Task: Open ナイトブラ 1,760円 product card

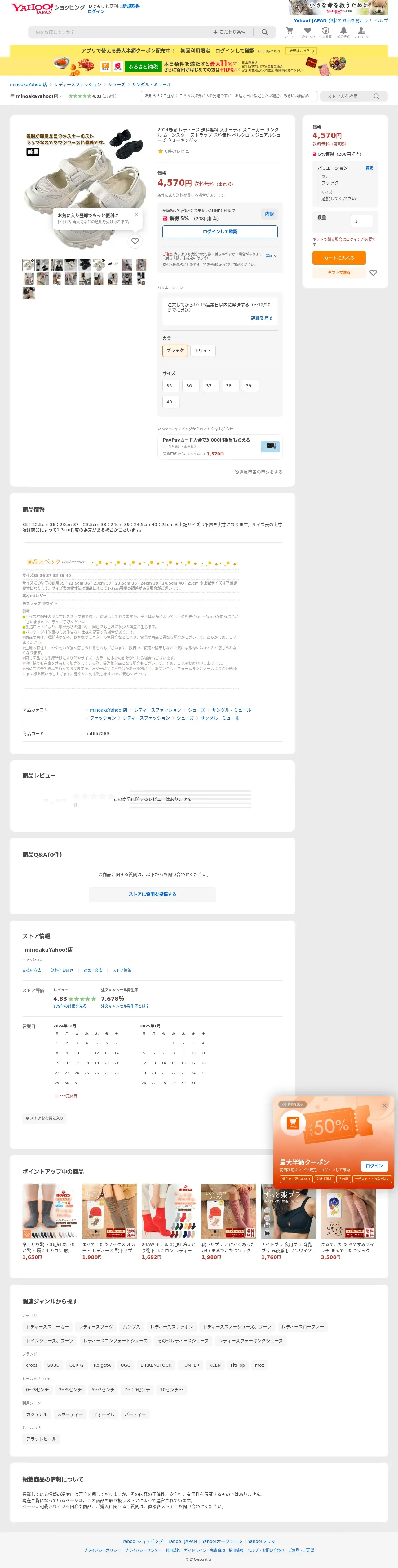Action: pos(289,1222)
